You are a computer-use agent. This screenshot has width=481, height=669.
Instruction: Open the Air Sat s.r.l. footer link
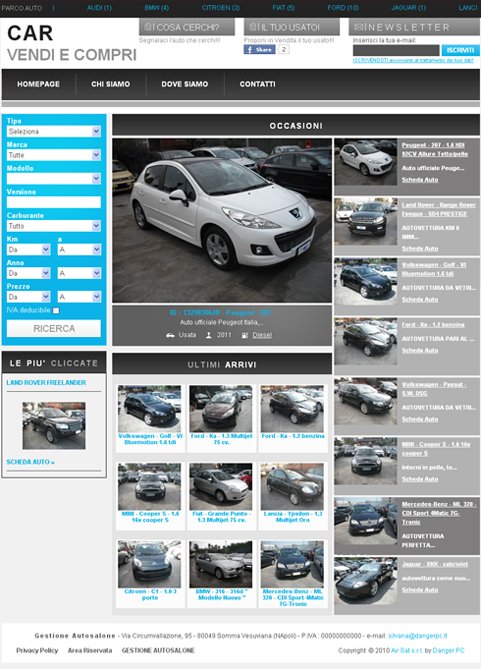coord(407,651)
